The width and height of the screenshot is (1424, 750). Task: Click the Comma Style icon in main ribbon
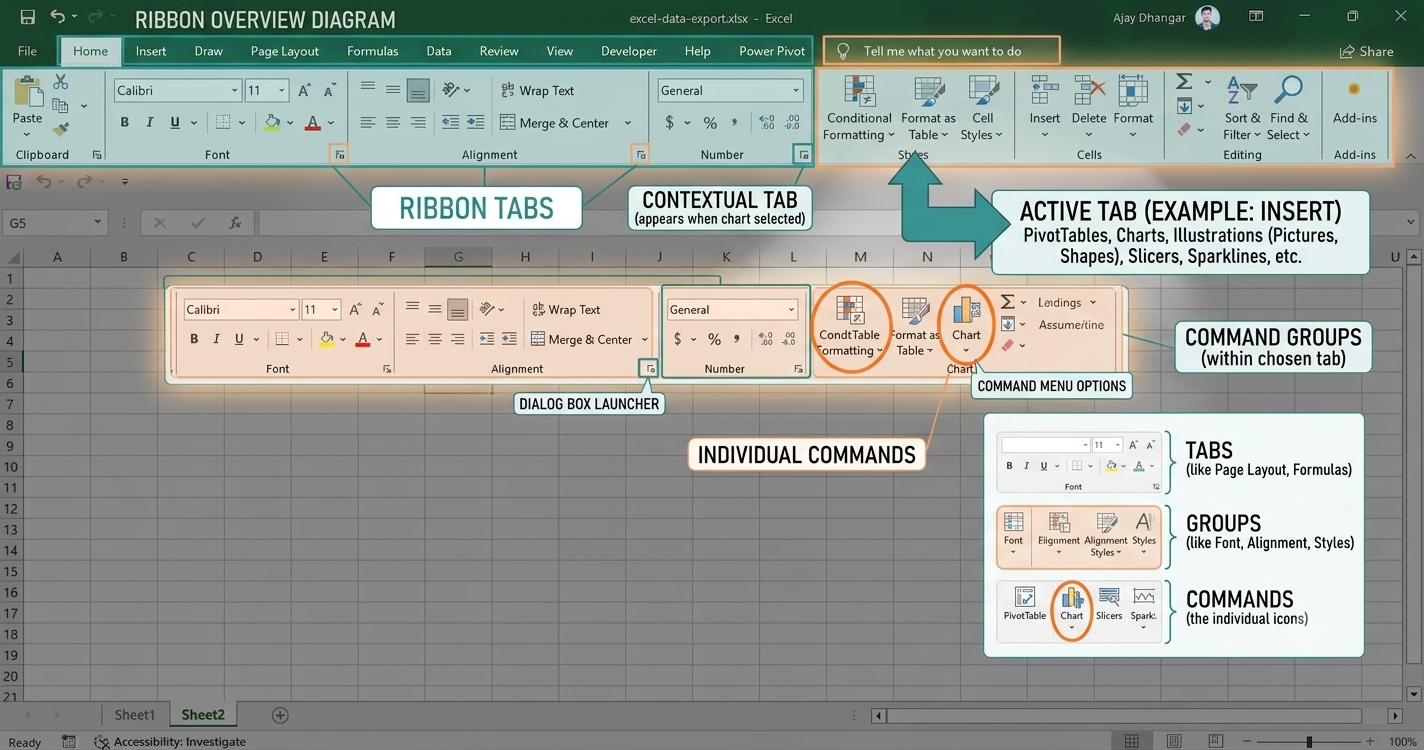[735, 122]
